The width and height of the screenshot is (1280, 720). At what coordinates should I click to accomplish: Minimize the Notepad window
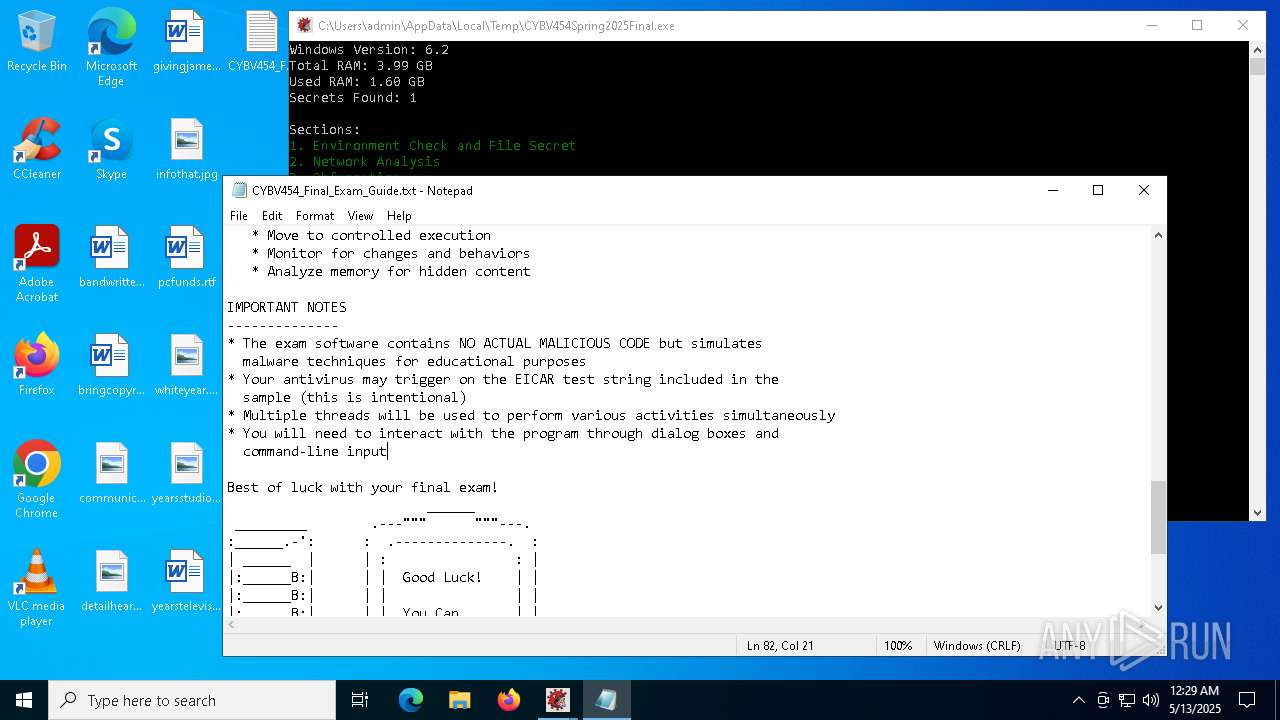pyautogui.click(x=1051, y=190)
